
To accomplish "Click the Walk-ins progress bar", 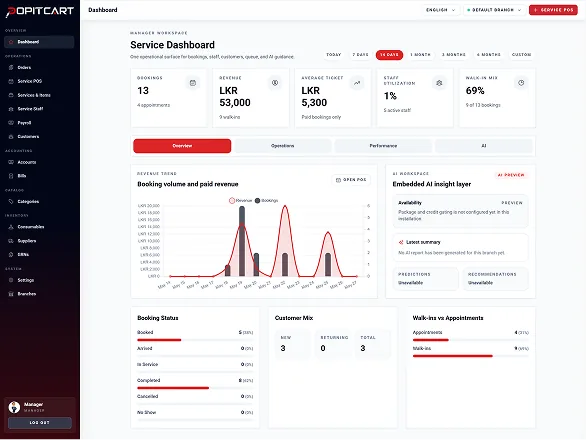I will click(x=471, y=356).
